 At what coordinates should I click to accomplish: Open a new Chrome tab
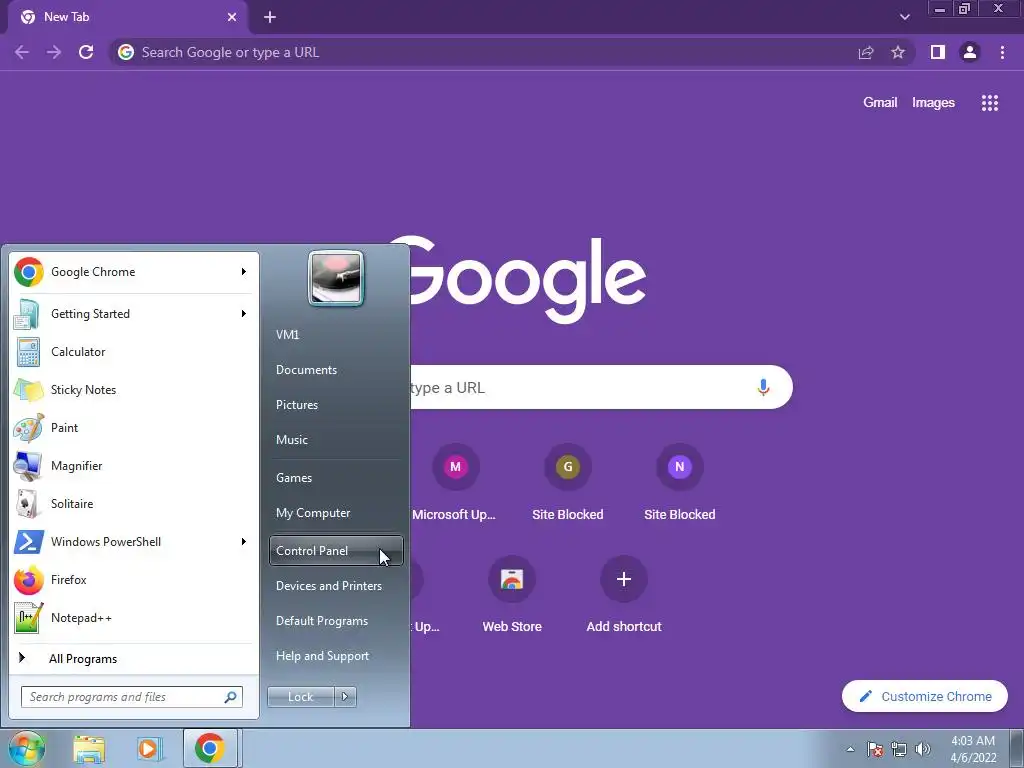[270, 17]
